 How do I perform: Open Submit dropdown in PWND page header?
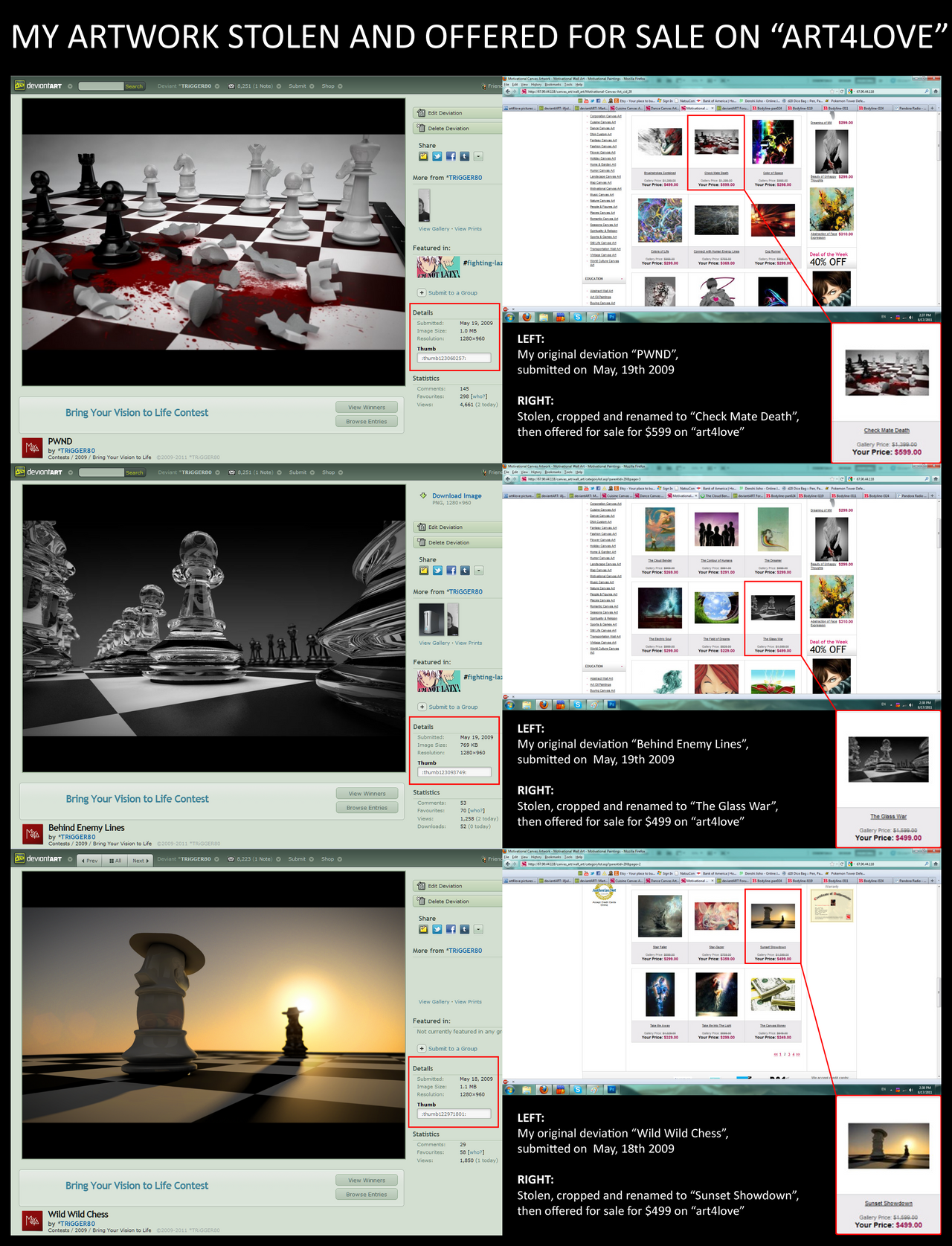301,86
